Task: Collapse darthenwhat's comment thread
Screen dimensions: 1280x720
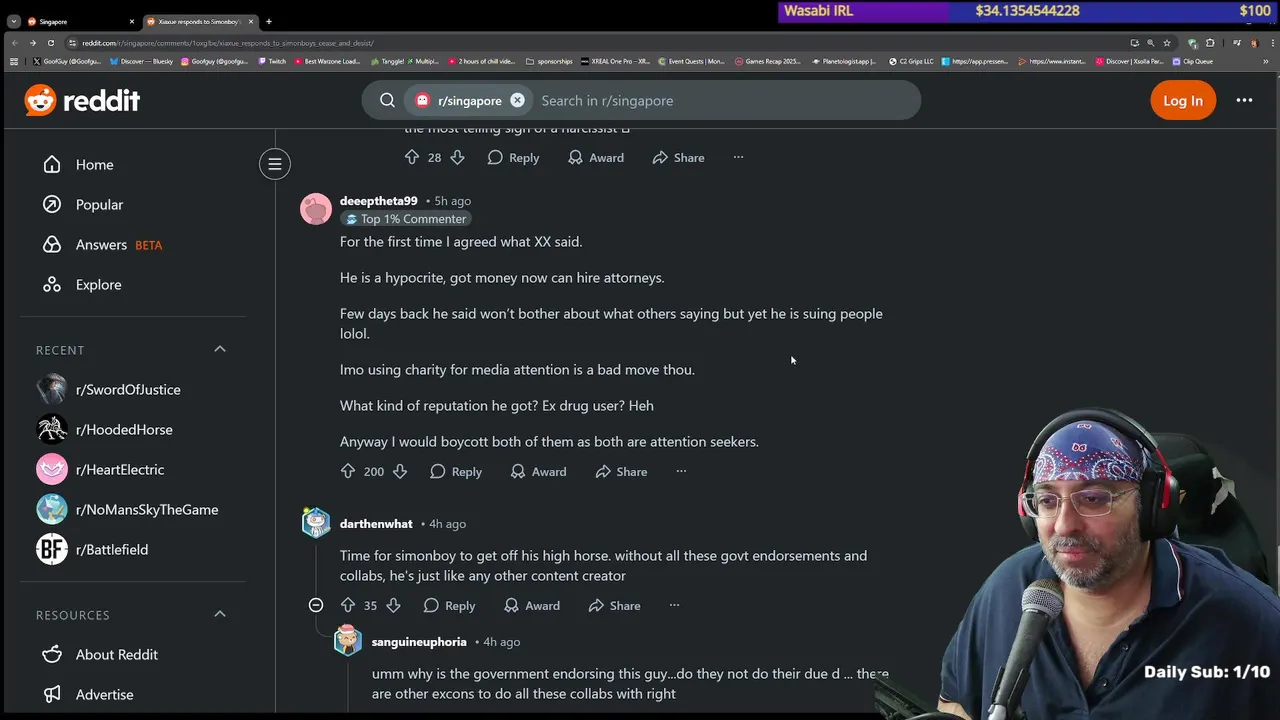Action: (316, 605)
